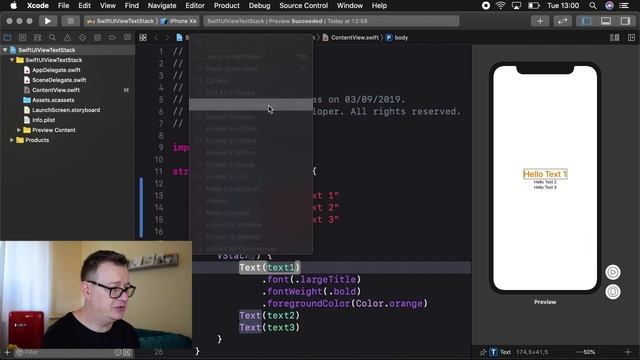
Task: Choose the SwiftUIViewTextStack scheme selector
Action: [121, 21]
